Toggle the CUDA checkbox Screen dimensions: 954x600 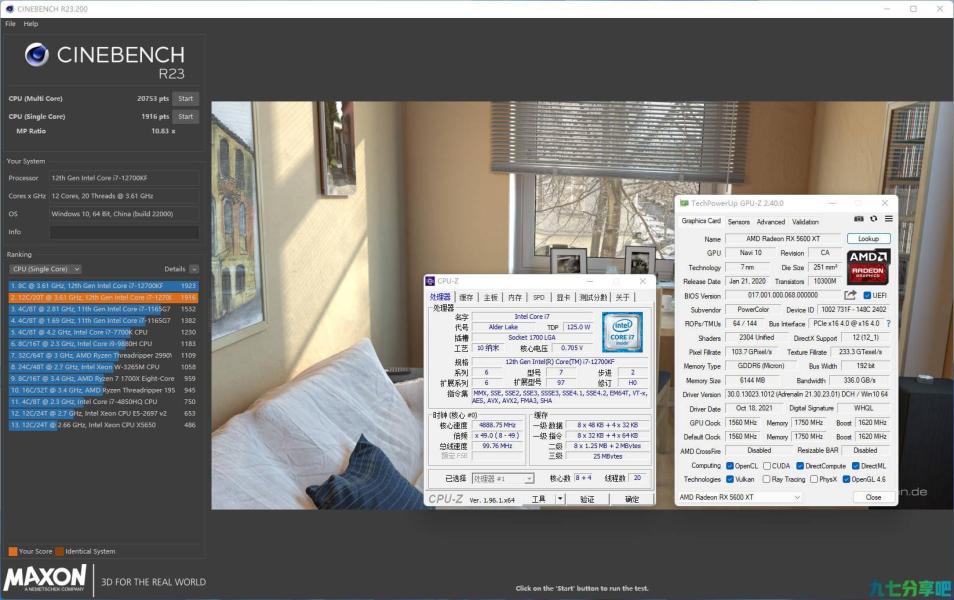click(767, 466)
